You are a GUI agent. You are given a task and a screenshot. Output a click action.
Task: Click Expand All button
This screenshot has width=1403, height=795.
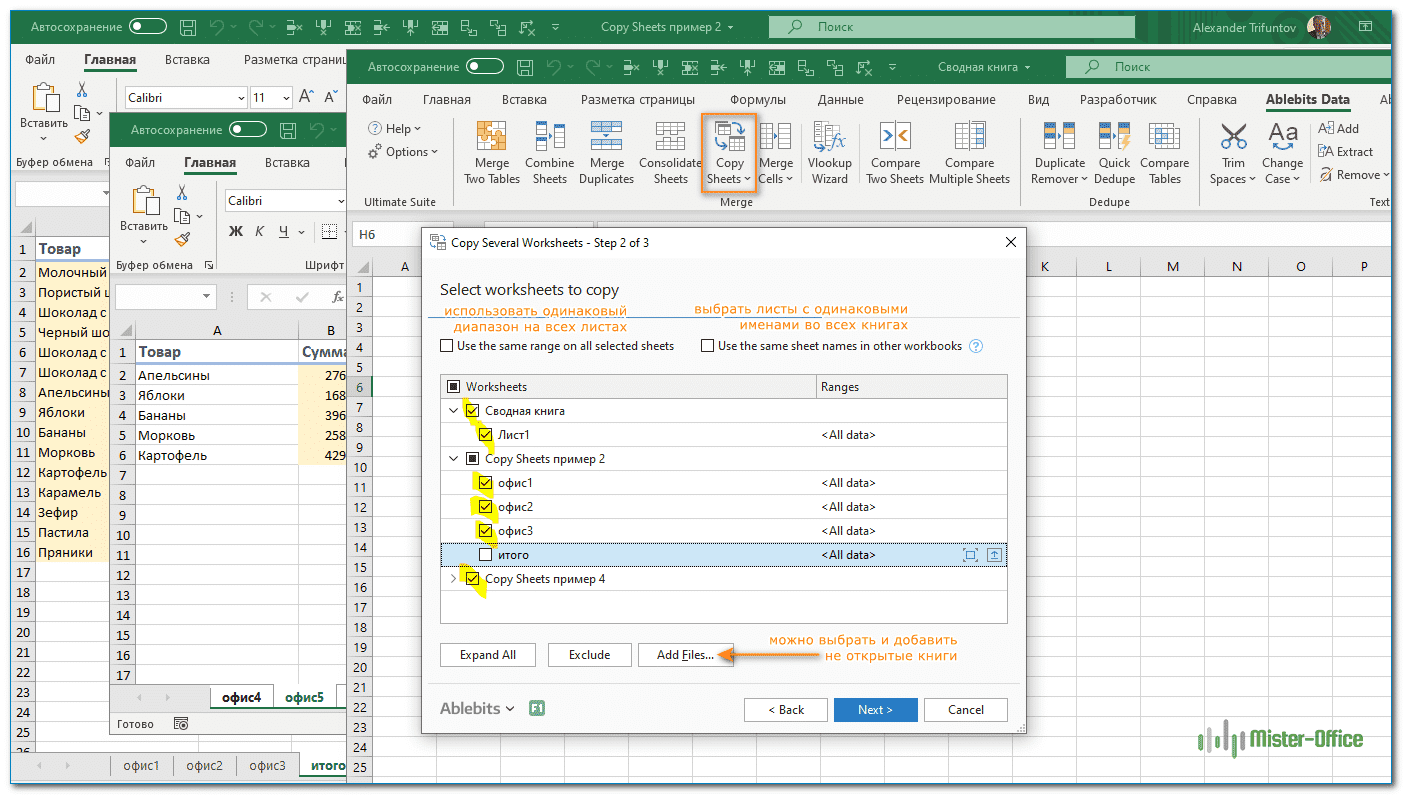[x=488, y=655]
